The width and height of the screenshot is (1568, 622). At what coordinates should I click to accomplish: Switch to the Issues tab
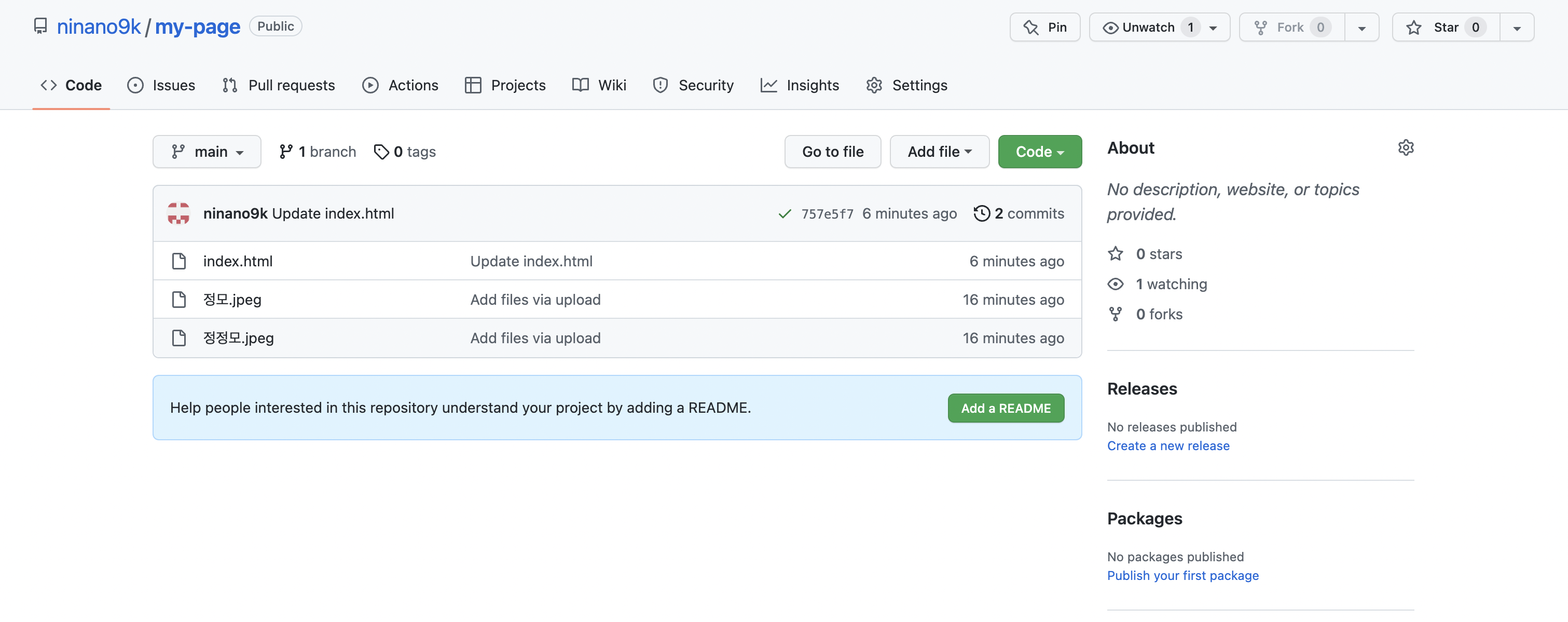pos(161,85)
